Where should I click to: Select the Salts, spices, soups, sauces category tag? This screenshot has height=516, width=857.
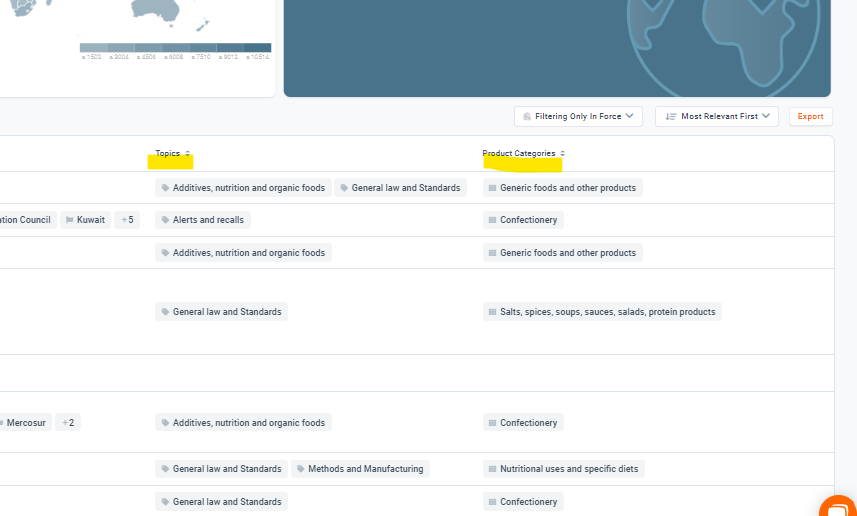(x=602, y=312)
